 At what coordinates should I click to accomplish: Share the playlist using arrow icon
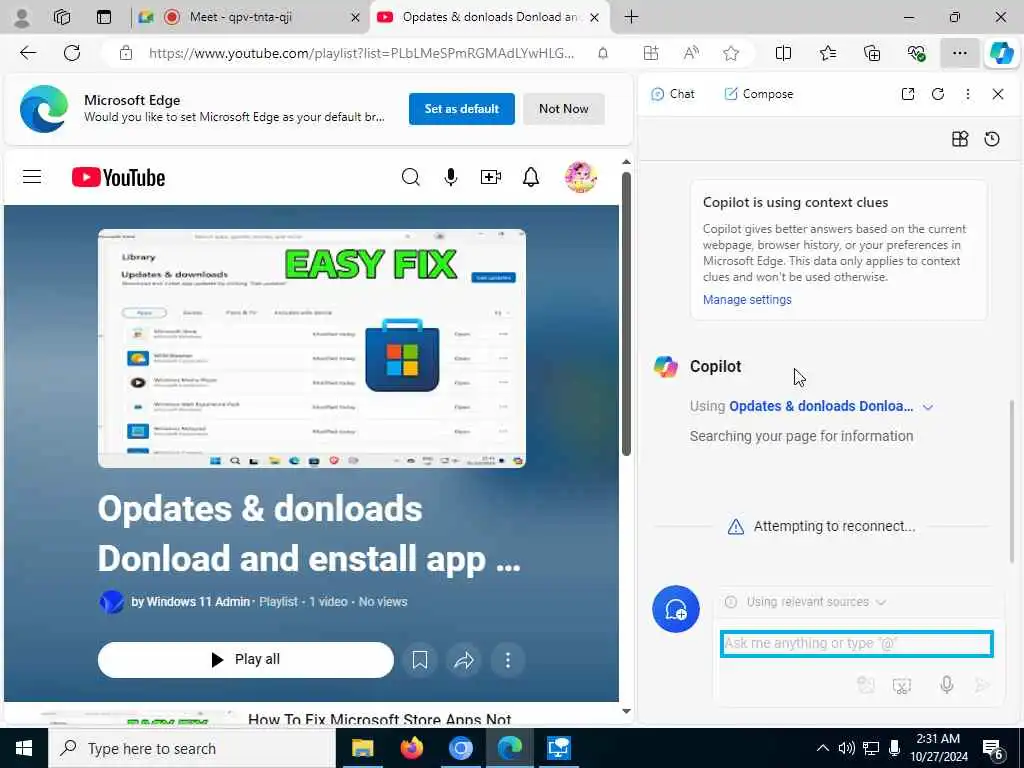464,660
